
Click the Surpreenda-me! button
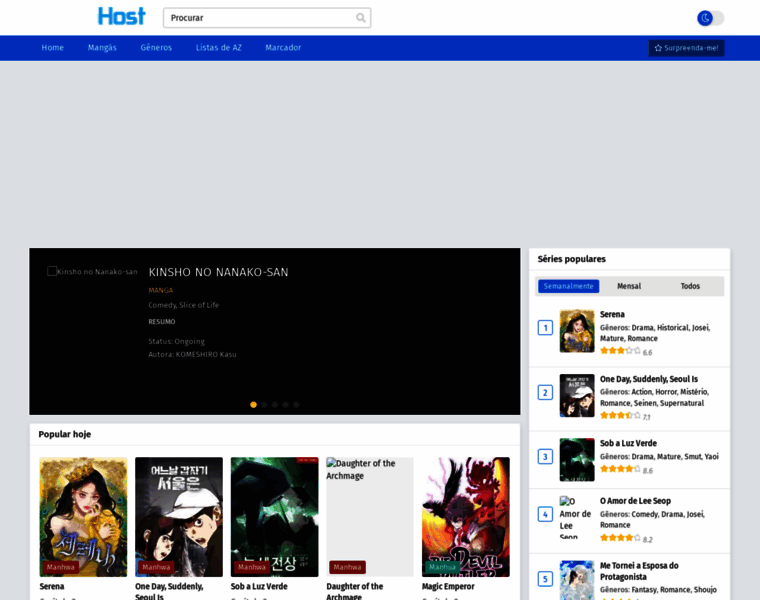[686, 48]
